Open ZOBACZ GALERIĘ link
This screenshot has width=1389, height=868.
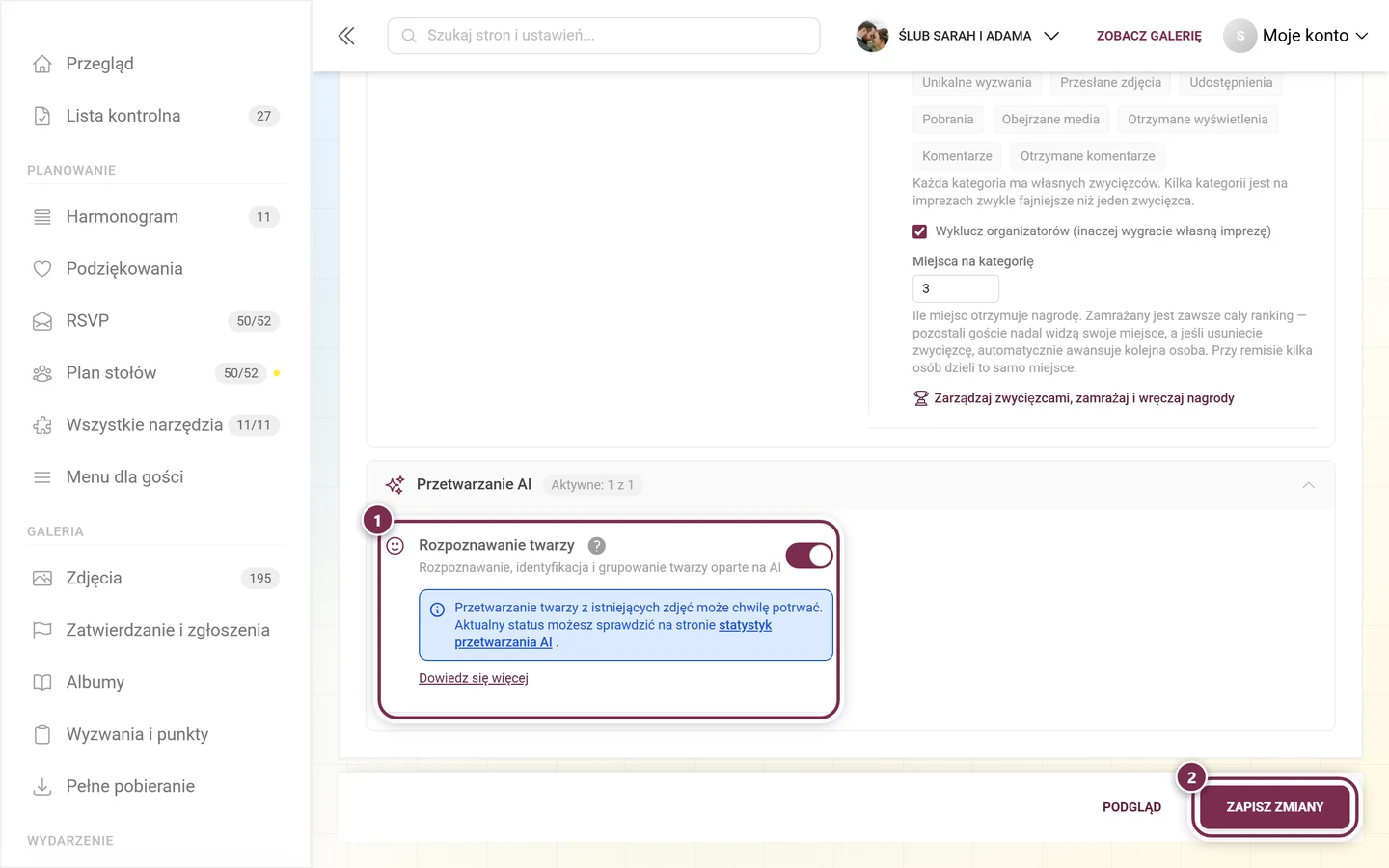(x=1149, y=36)
